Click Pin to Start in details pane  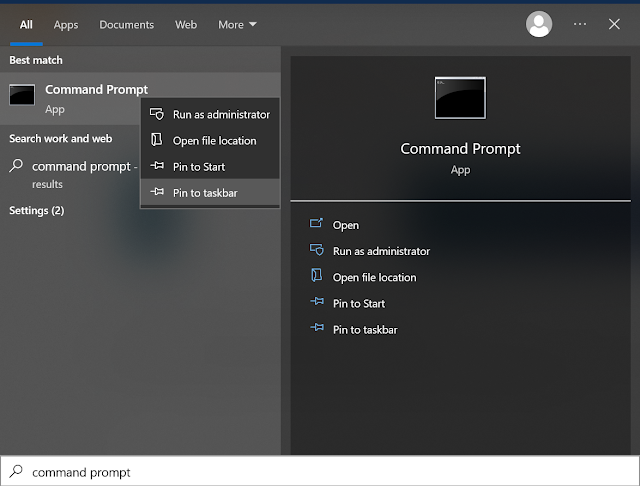tap(359, 304)
